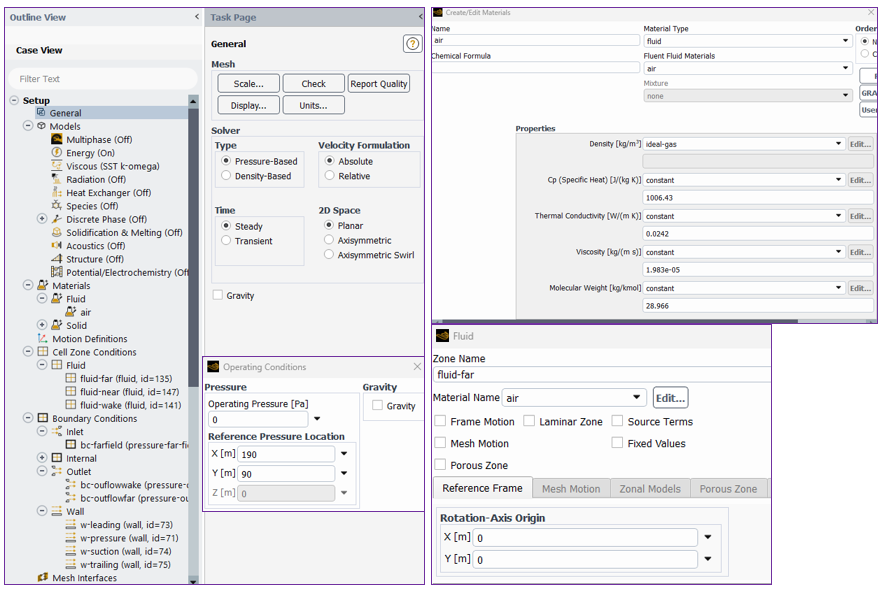Click the Discrete Phase (Off) icon
This screenshot has height=589, width=887.
(x=57, y=219)
